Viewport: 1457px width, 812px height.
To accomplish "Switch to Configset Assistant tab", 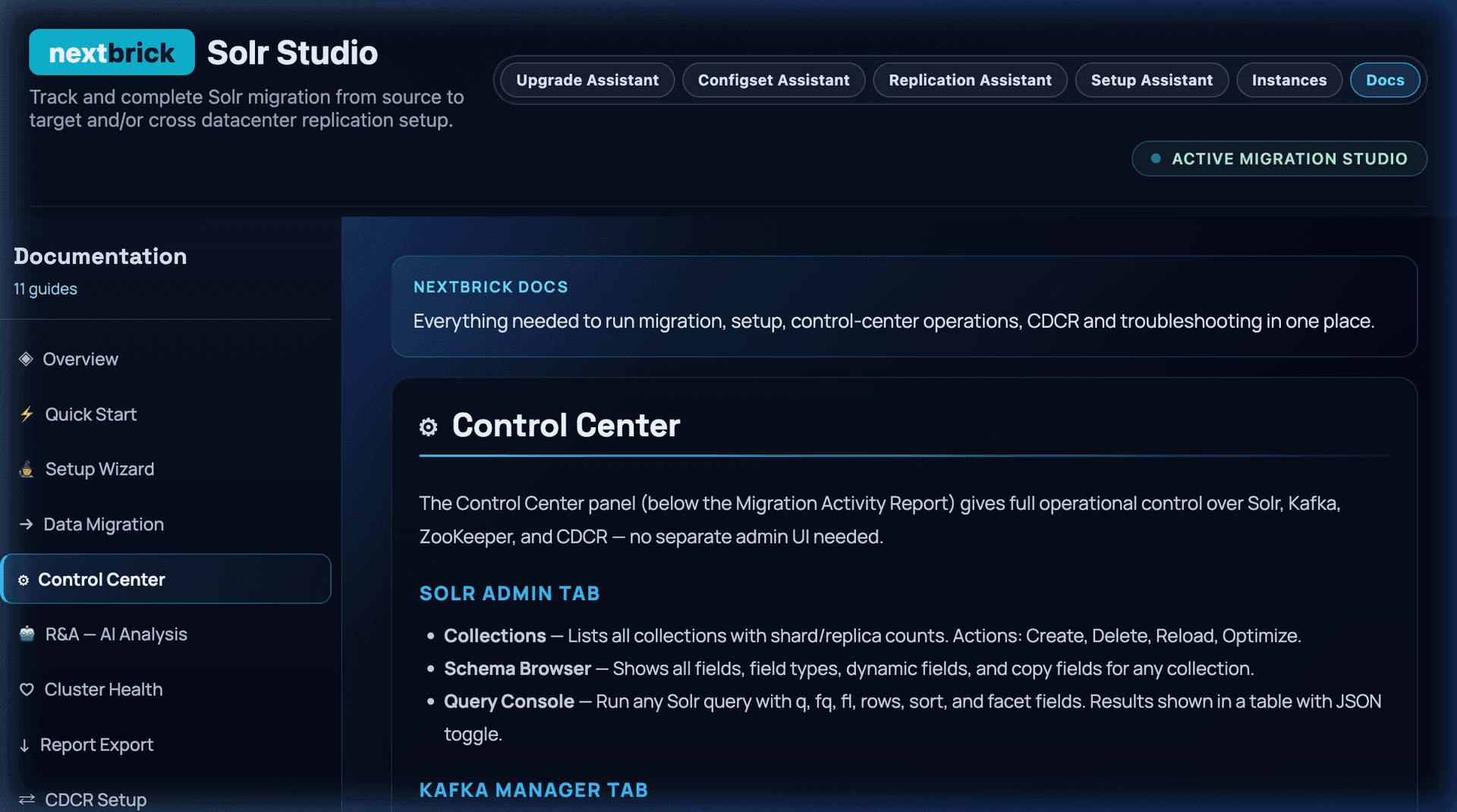I will [773, 80].
